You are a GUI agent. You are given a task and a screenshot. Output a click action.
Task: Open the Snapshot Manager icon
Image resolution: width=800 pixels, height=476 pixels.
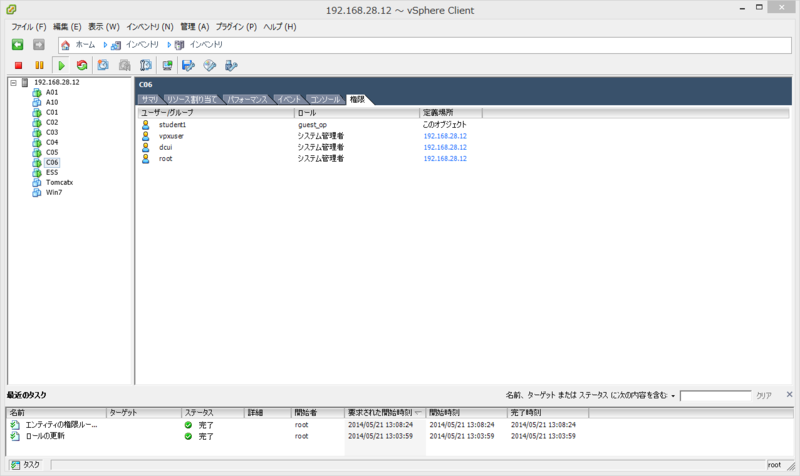[x=146, y=65]
